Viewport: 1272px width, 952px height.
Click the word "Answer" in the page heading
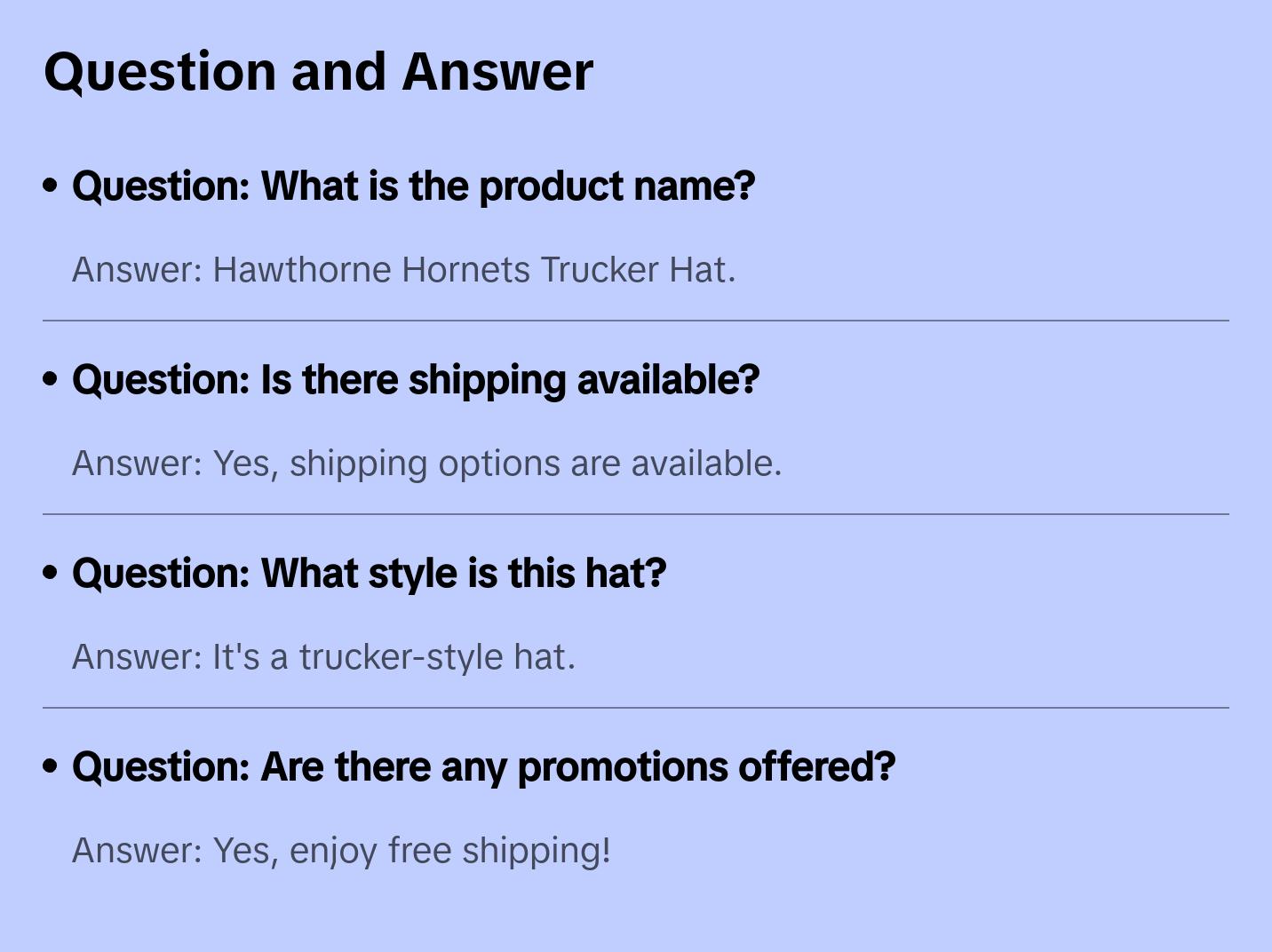pyautogui.click(x=497, y=71)
